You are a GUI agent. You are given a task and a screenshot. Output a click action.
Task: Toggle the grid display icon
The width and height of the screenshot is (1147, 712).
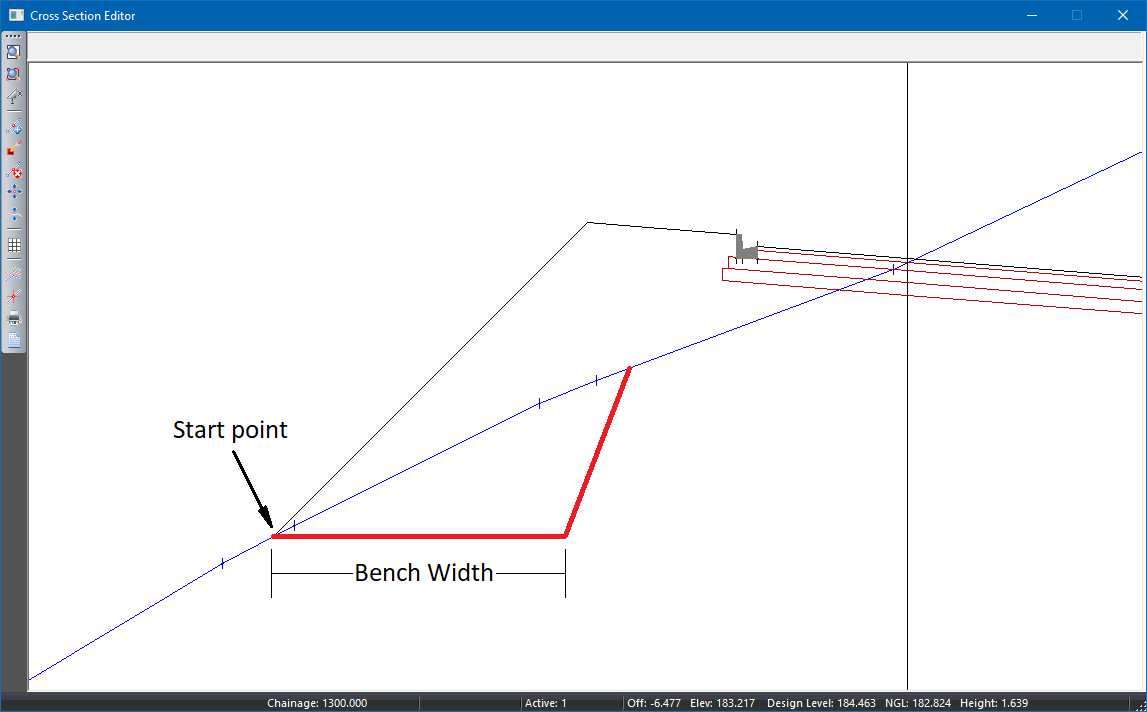14,244
